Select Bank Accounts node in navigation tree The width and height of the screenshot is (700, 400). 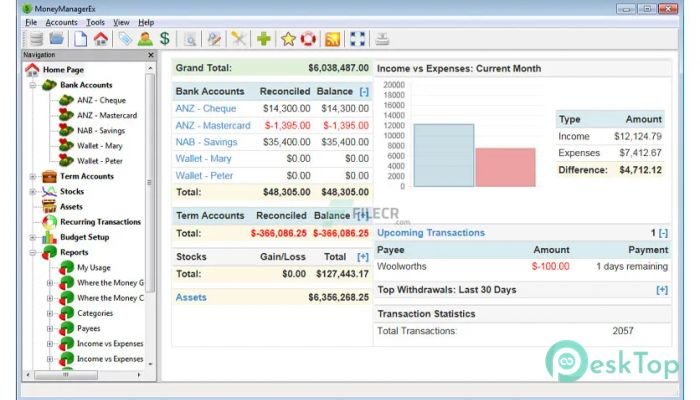coord(86,85)
